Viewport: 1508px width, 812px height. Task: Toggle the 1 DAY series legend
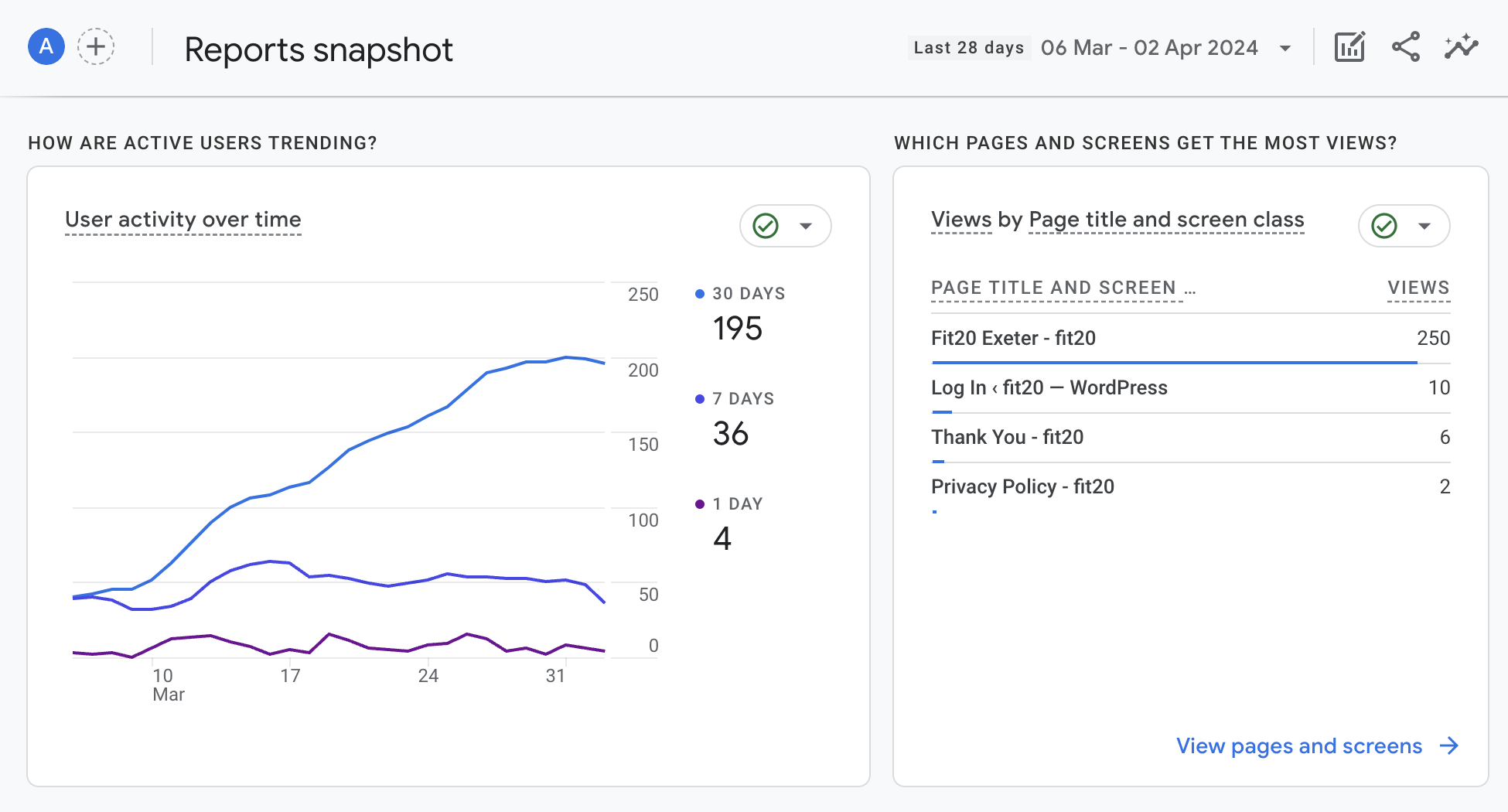point(729,504)
